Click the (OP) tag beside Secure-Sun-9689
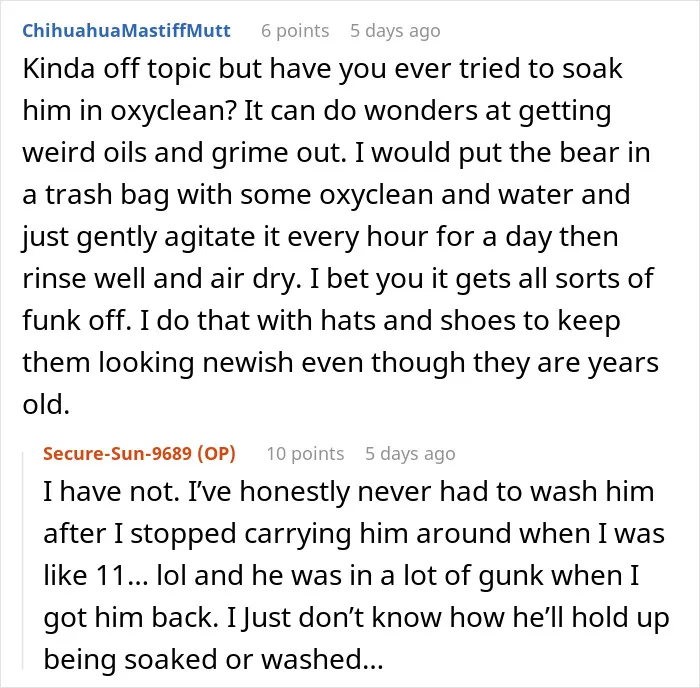 tap(217, 454)
